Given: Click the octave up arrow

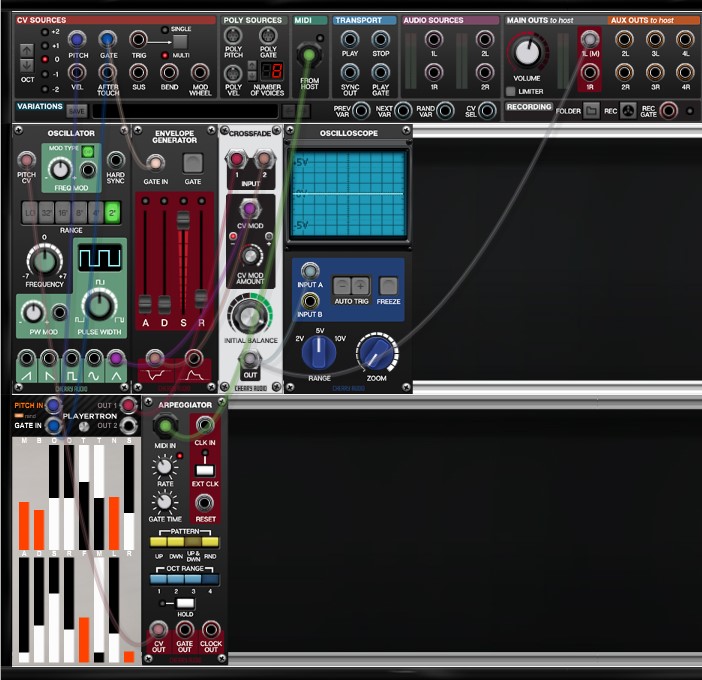Looking at the screenshot, I should (27, 50).
